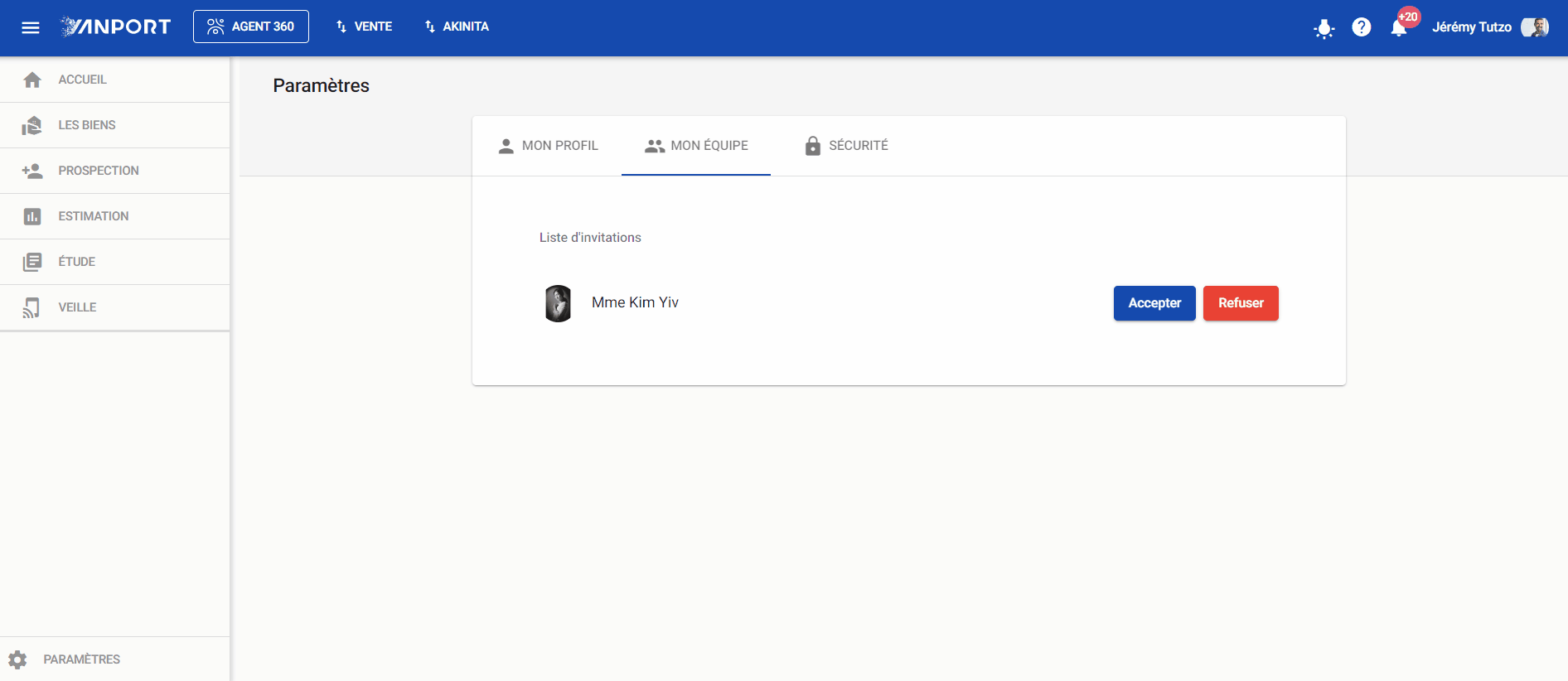
Task: Open the help question mark icon
Action: point(1362,27)
